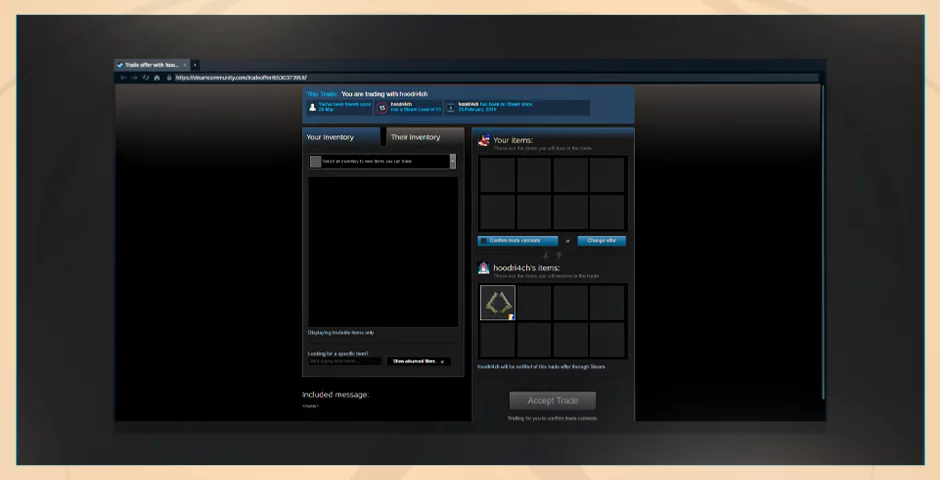The height and width of the screenshot is (480, 940).
Task: Open a new browser tab
Action: click(x=195, y=65)
